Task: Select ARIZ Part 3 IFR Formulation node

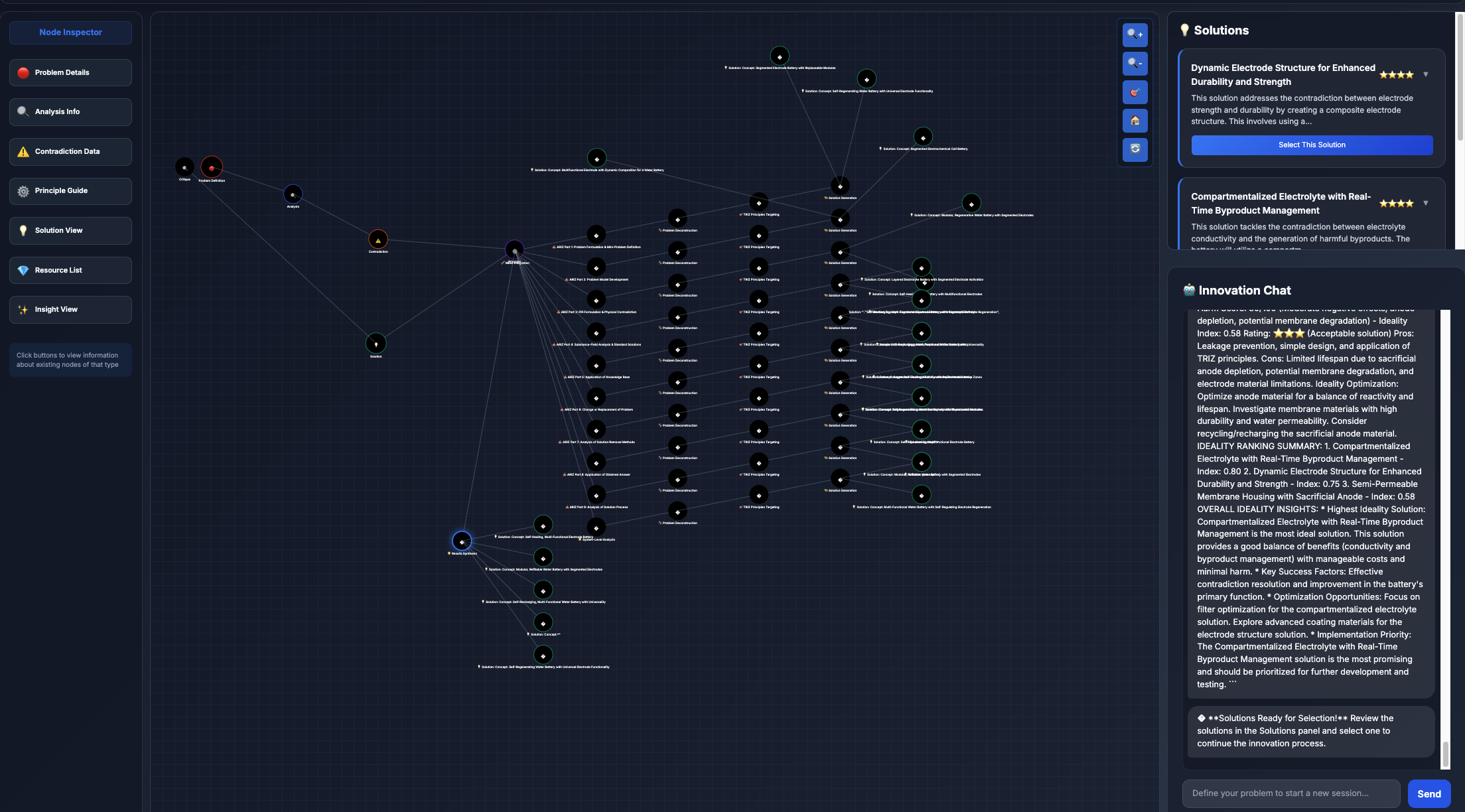Action: click(596, 300)
